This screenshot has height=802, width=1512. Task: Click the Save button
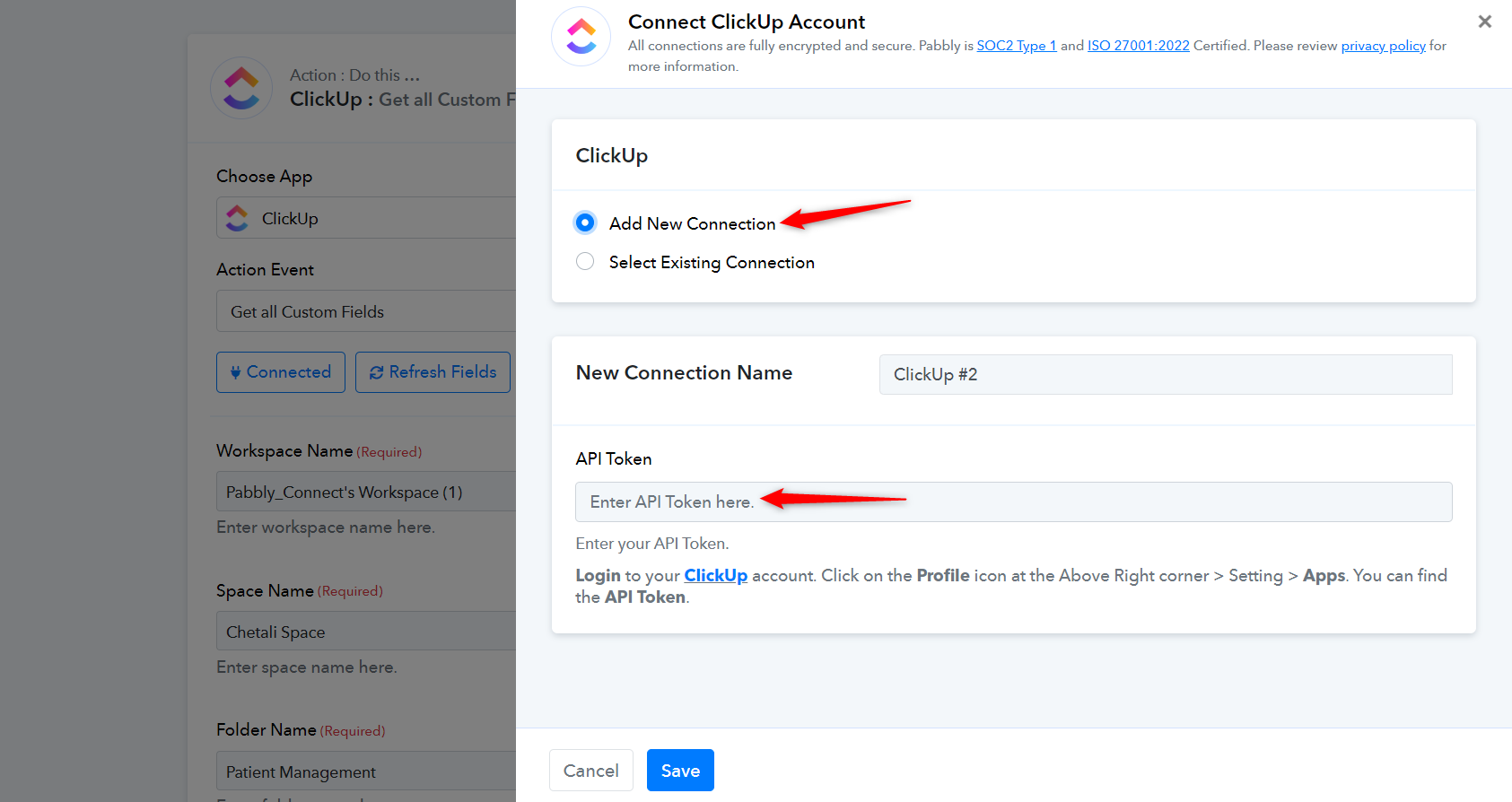point(680,771)
